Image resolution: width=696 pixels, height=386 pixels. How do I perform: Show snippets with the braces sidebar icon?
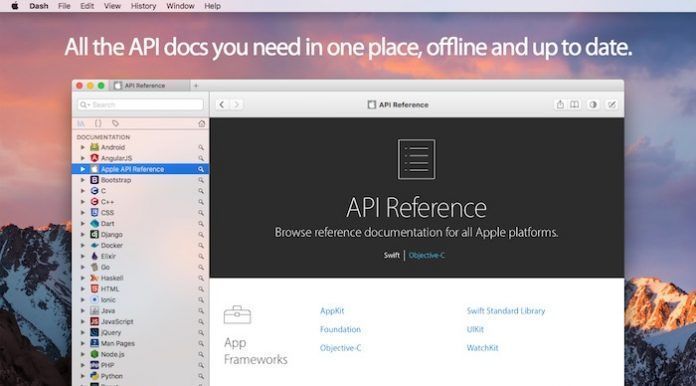[x=98, y=123]
